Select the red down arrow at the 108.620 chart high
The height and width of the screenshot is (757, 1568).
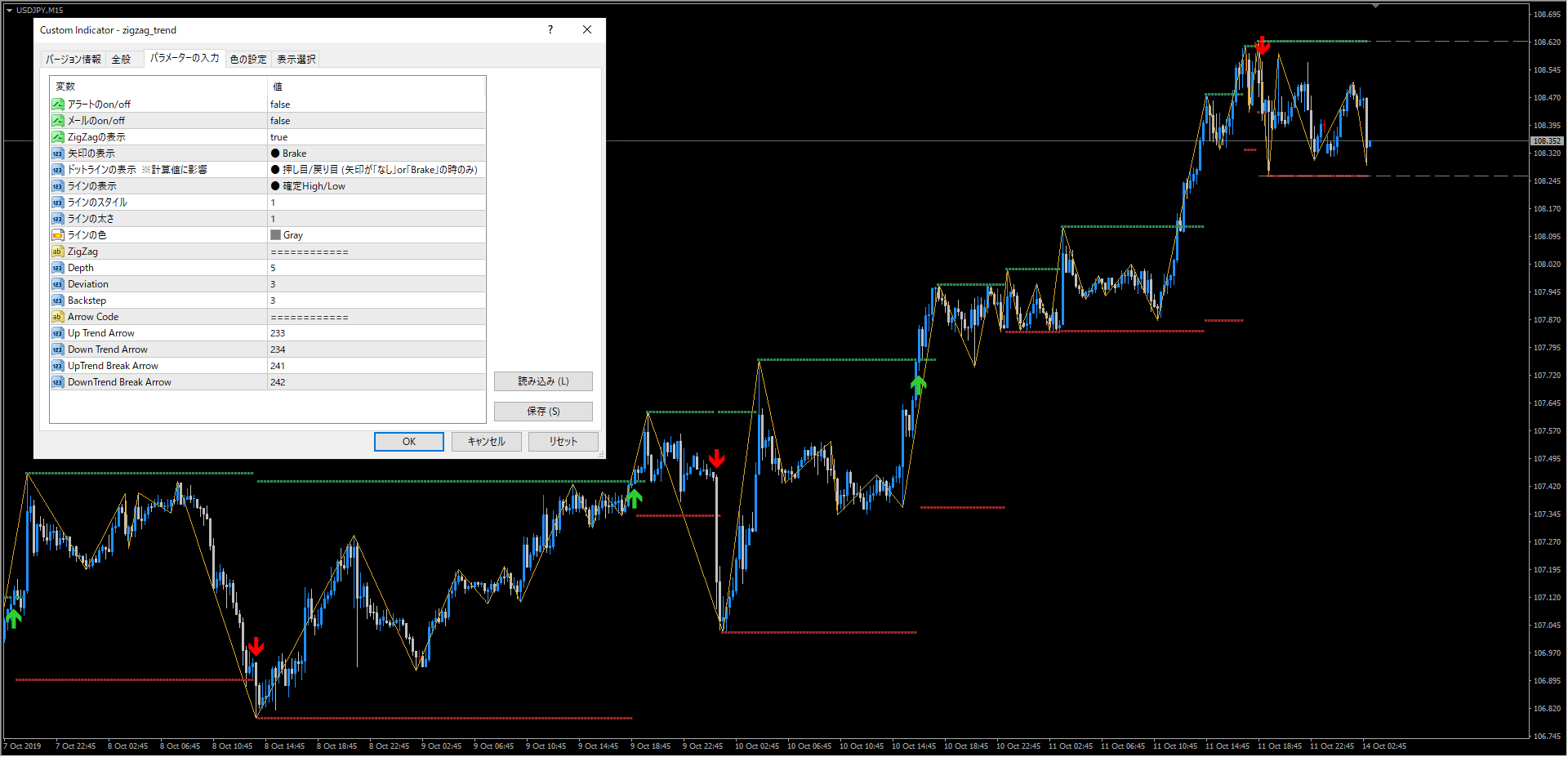(x=1263, y=45)
